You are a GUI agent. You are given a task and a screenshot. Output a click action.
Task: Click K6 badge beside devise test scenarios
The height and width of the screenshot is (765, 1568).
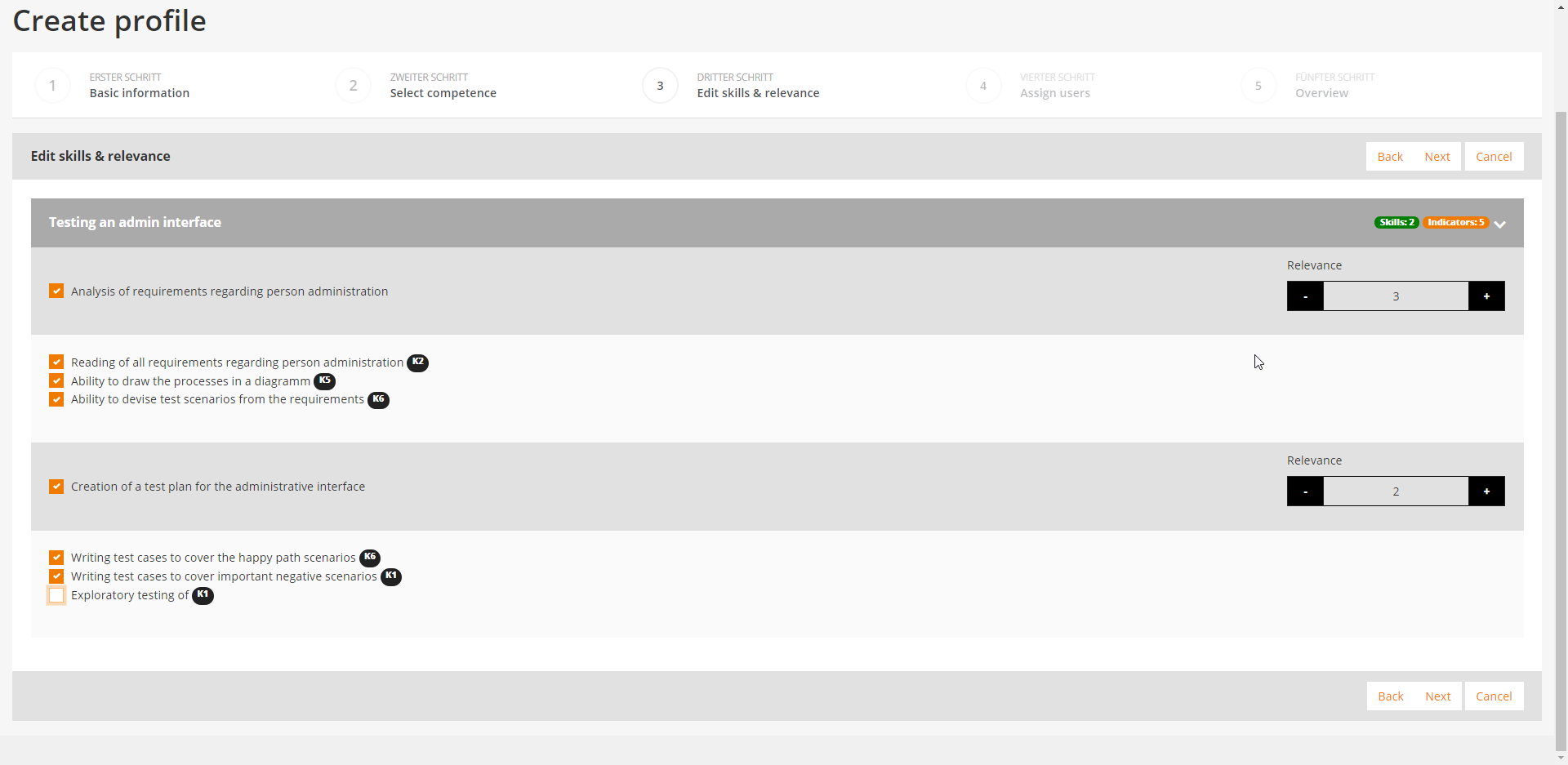(x=378, y=400)
